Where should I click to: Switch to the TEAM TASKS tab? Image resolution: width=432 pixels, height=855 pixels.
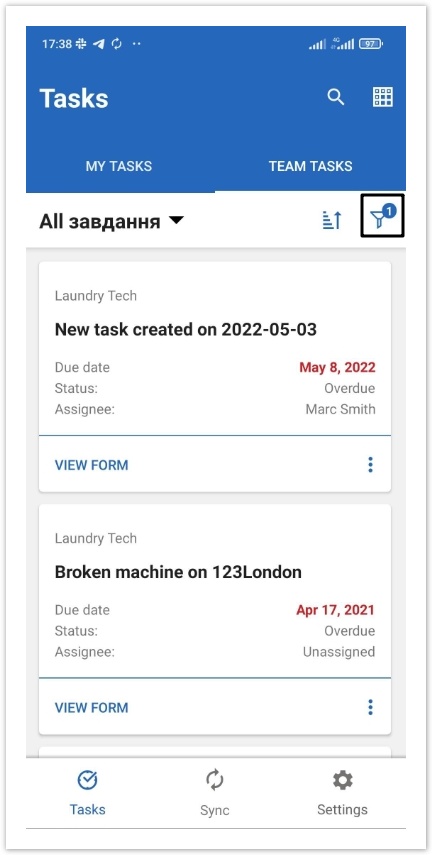point(310,166)
